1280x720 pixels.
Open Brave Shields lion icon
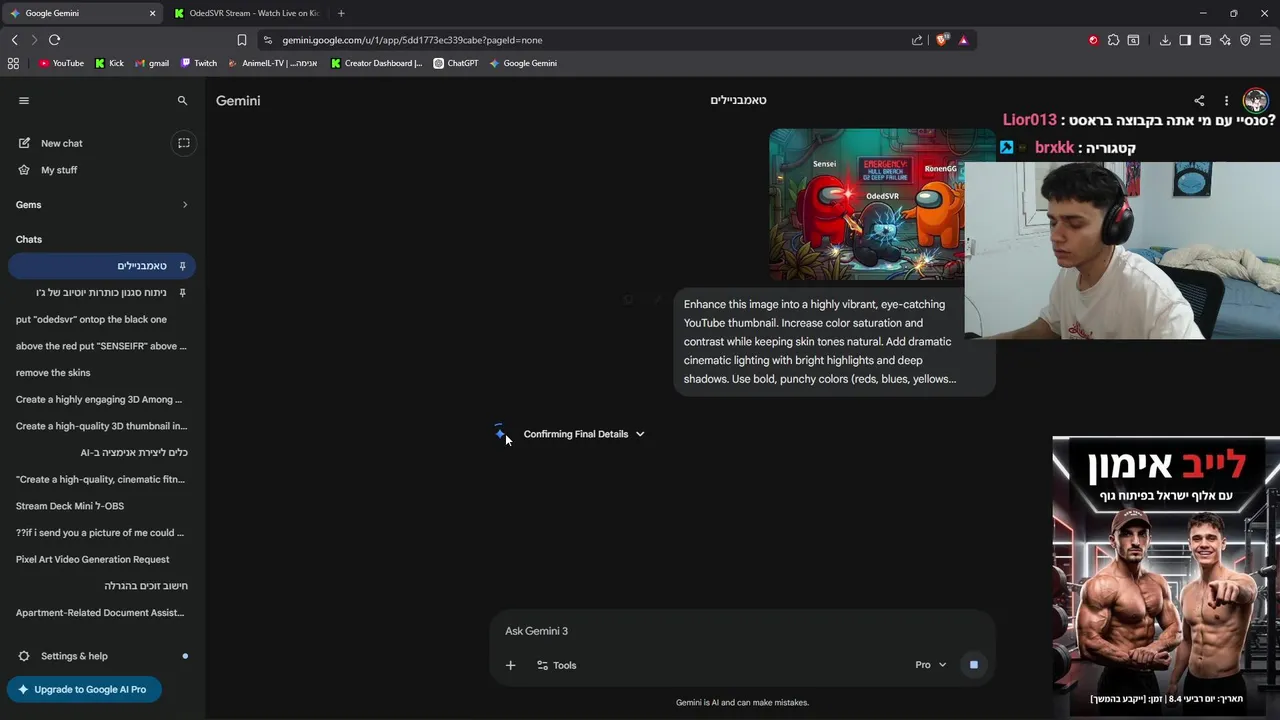[942, 40]
